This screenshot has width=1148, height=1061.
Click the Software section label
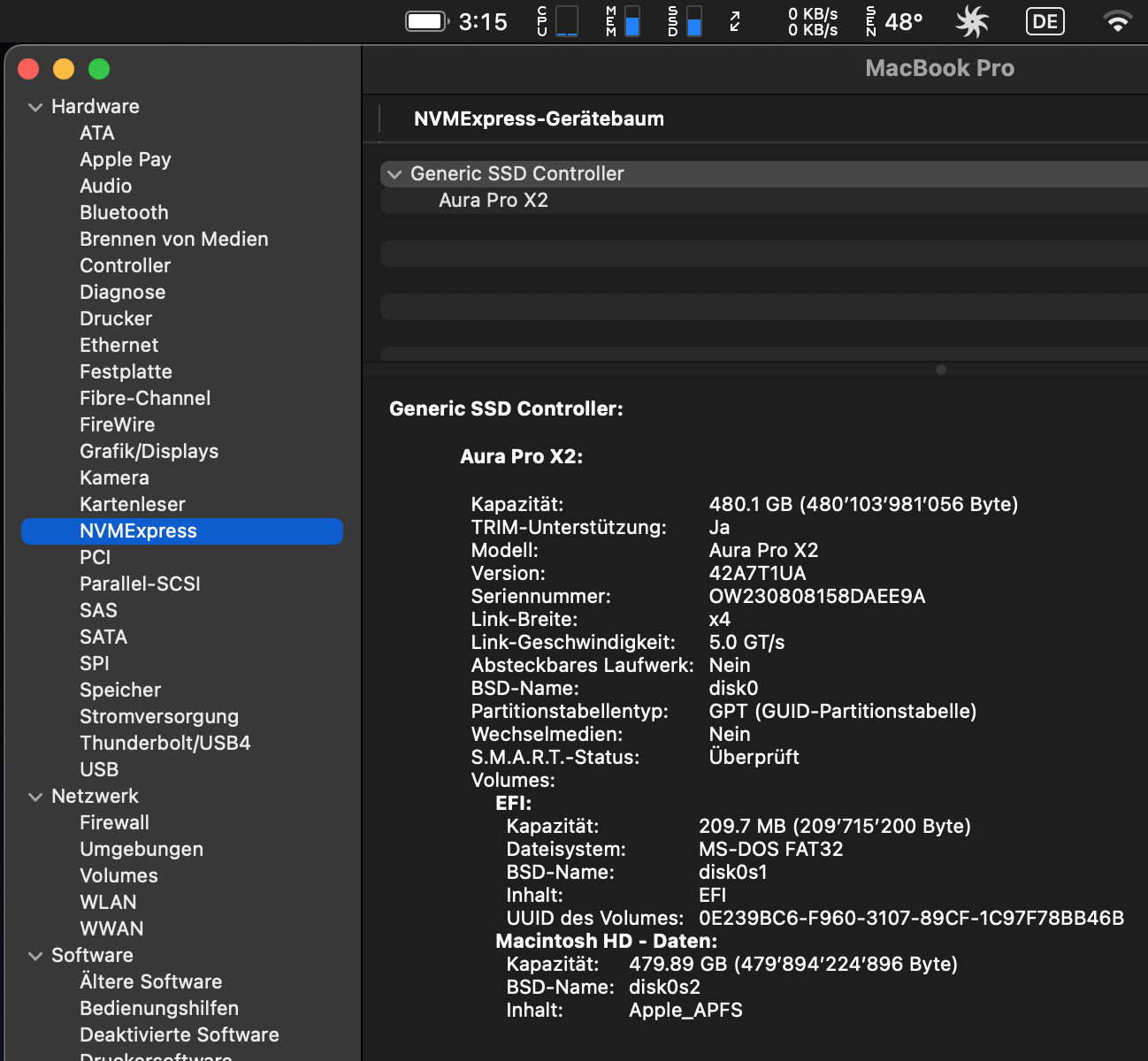tap(92, 955)
